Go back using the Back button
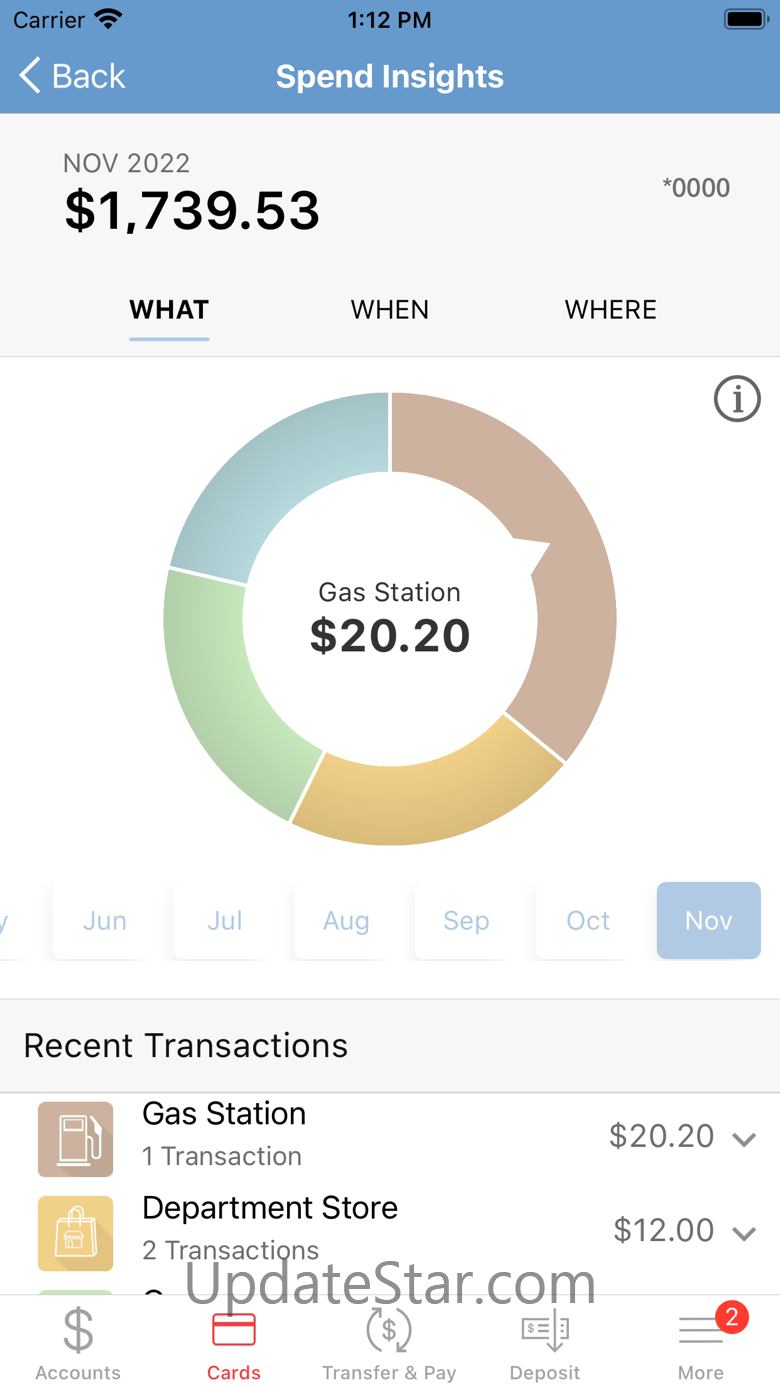Image resolution: width=780 pixels, height=1387 pixels. click(x=72, y=76)
